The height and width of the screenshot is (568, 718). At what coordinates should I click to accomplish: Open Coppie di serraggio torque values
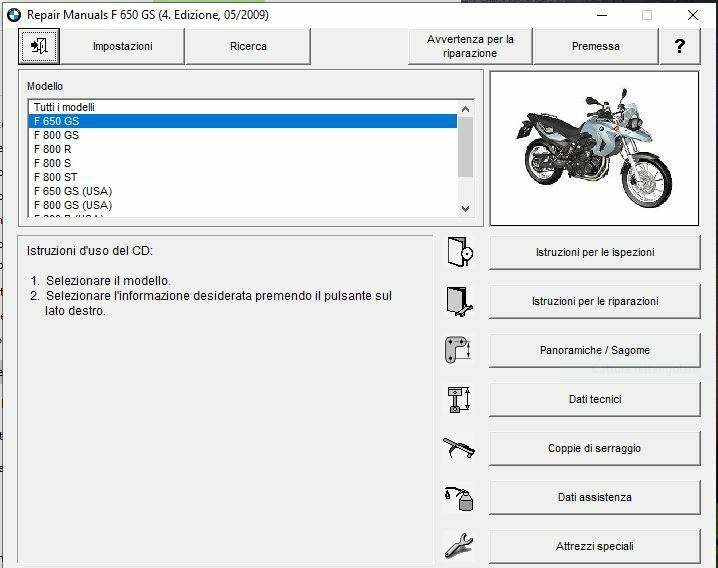(594, 448)
